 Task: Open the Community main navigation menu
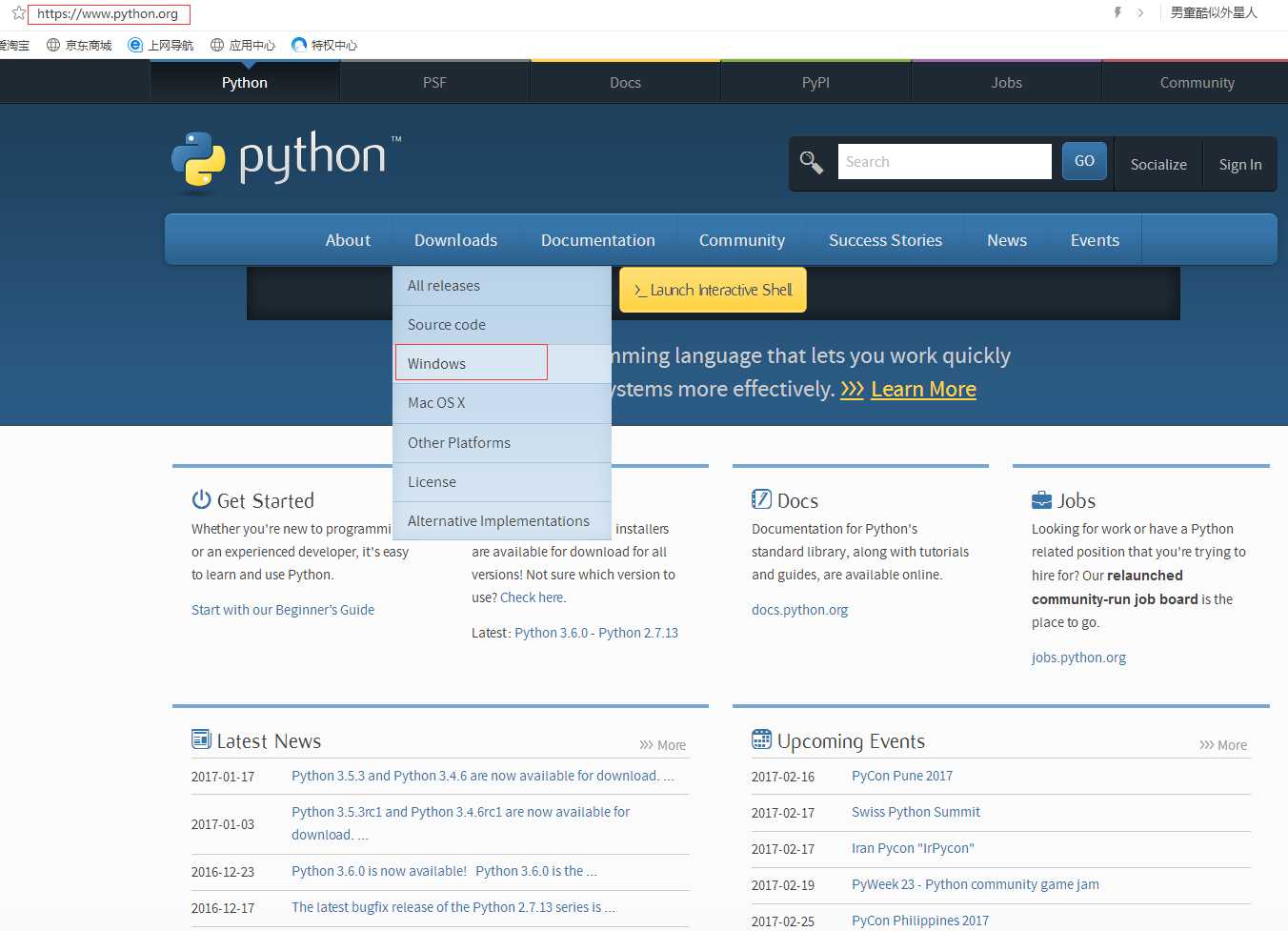pos(742,240)
